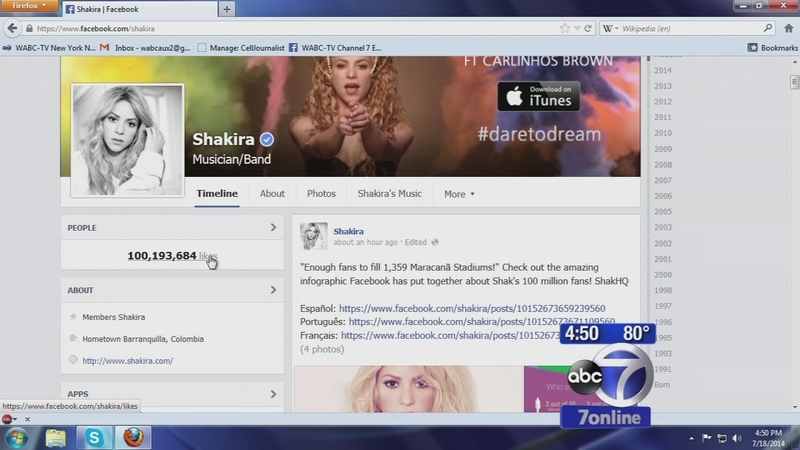Screen dimensions: 800x450
Task: Open the Español post link
Action: (472, 308)
